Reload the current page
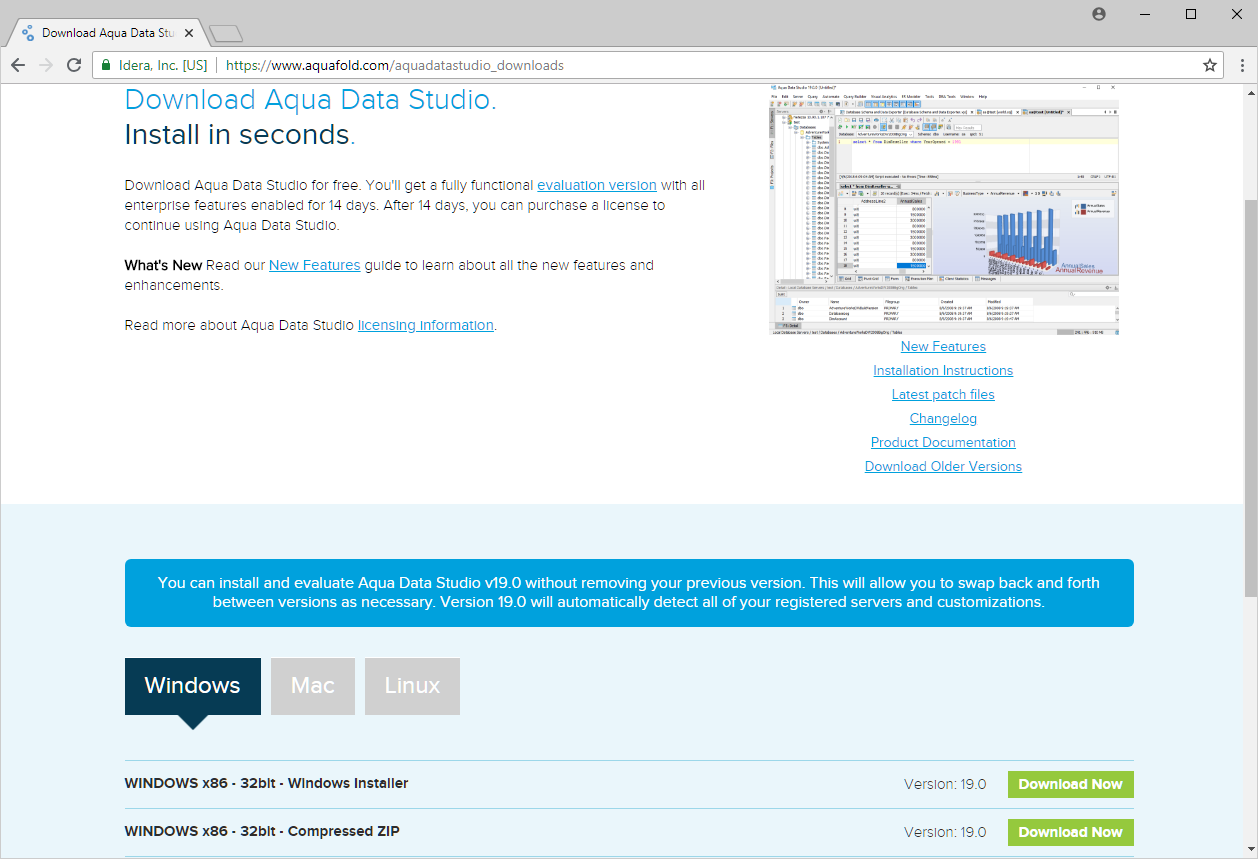The image size is (1258, 859). [x=74, y=65]
